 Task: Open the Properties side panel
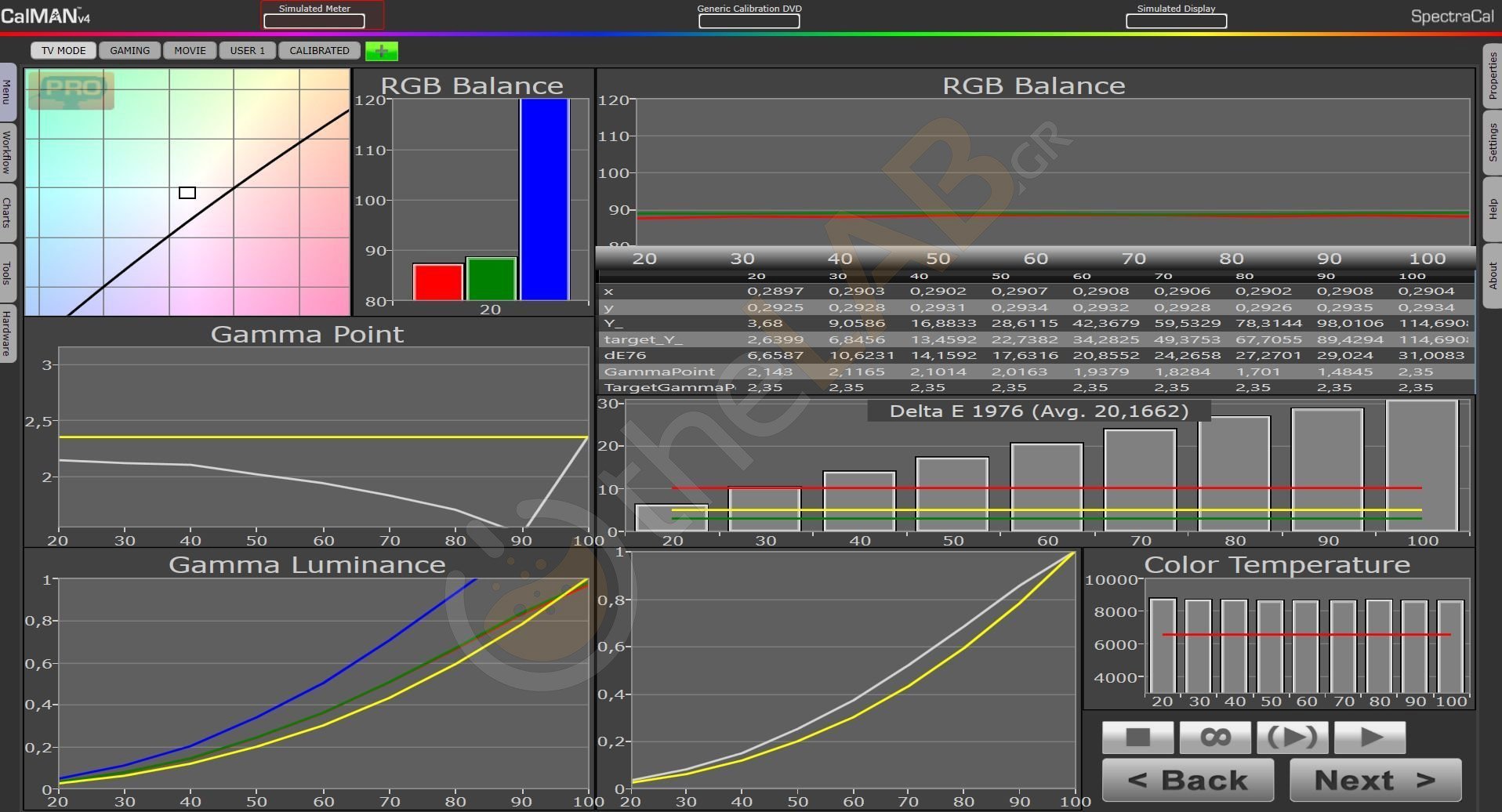pyautogui.click(x=1492, y=75)
